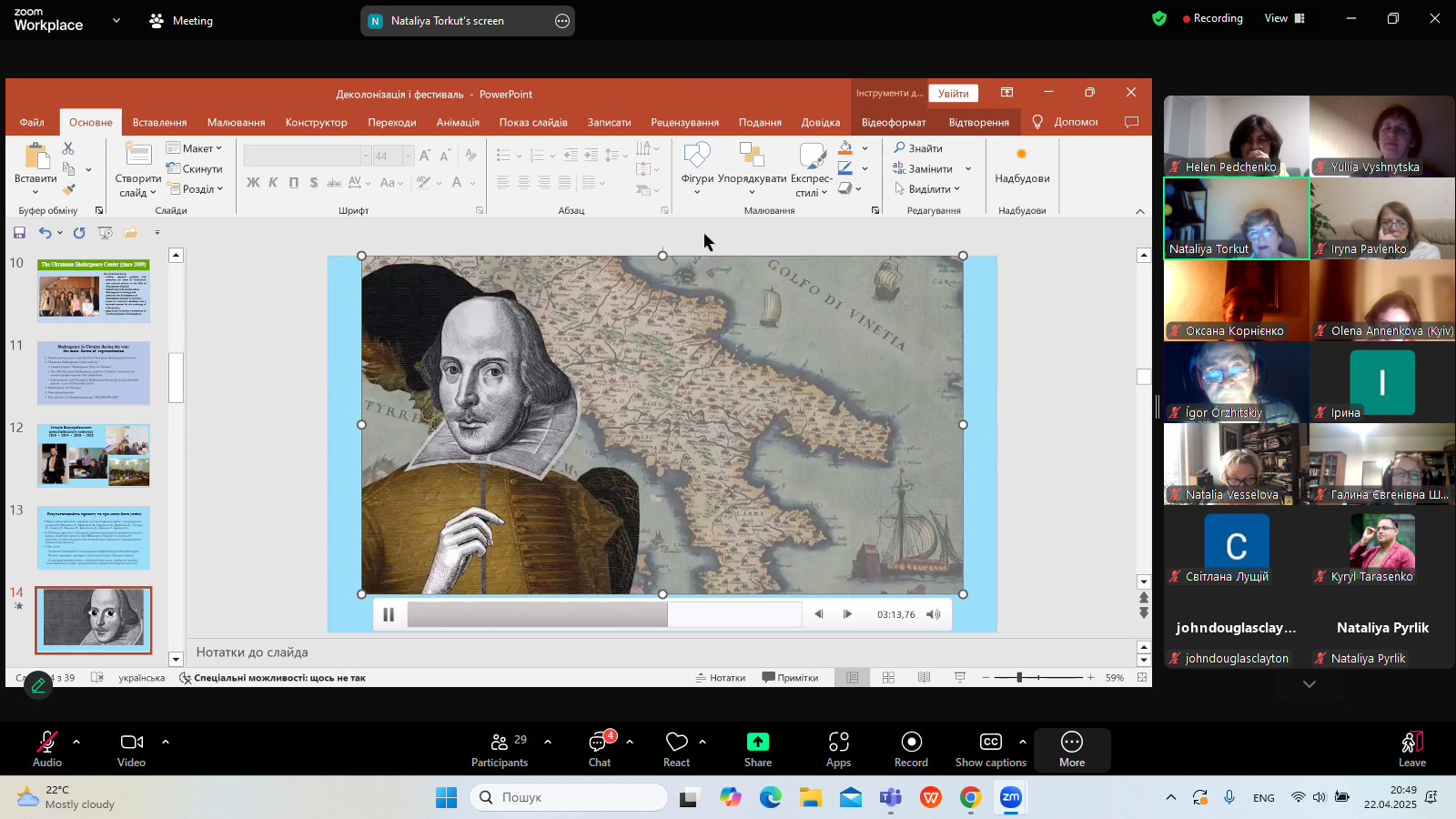Click the slide sorter view icon
Screen dimensions: 1456x819
888,678
